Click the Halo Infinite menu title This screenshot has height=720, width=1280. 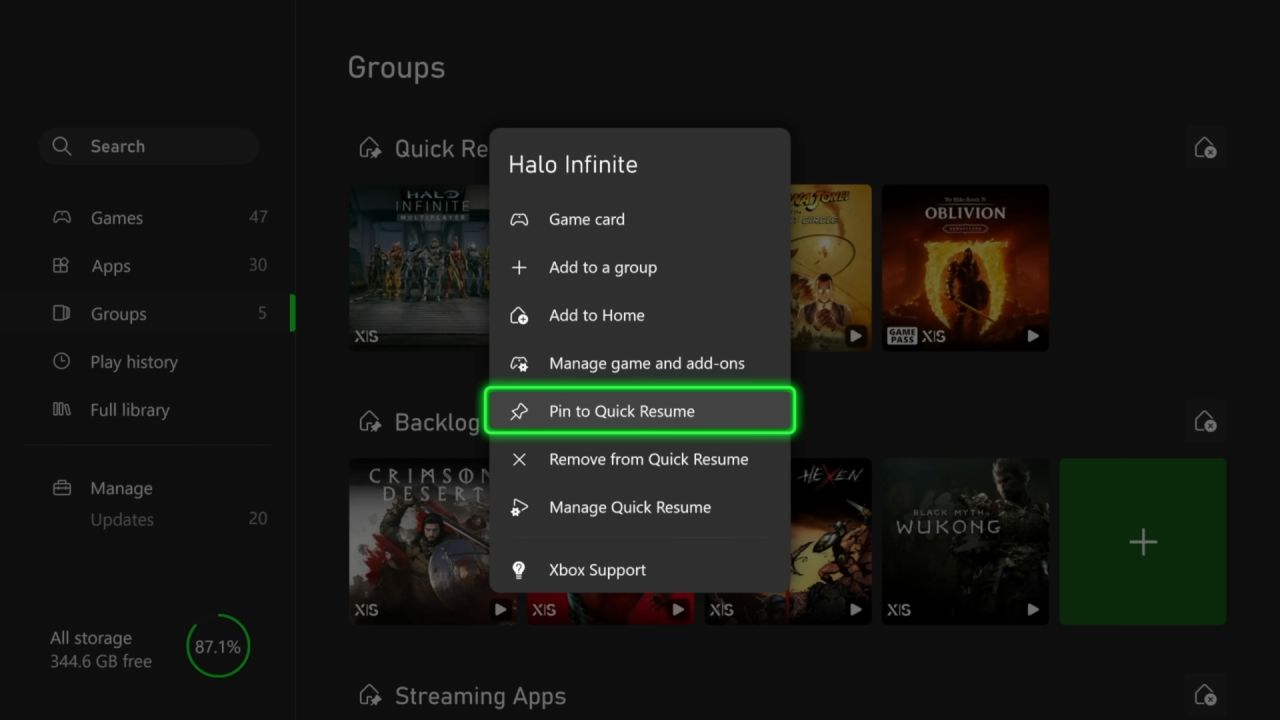point(573,165)
